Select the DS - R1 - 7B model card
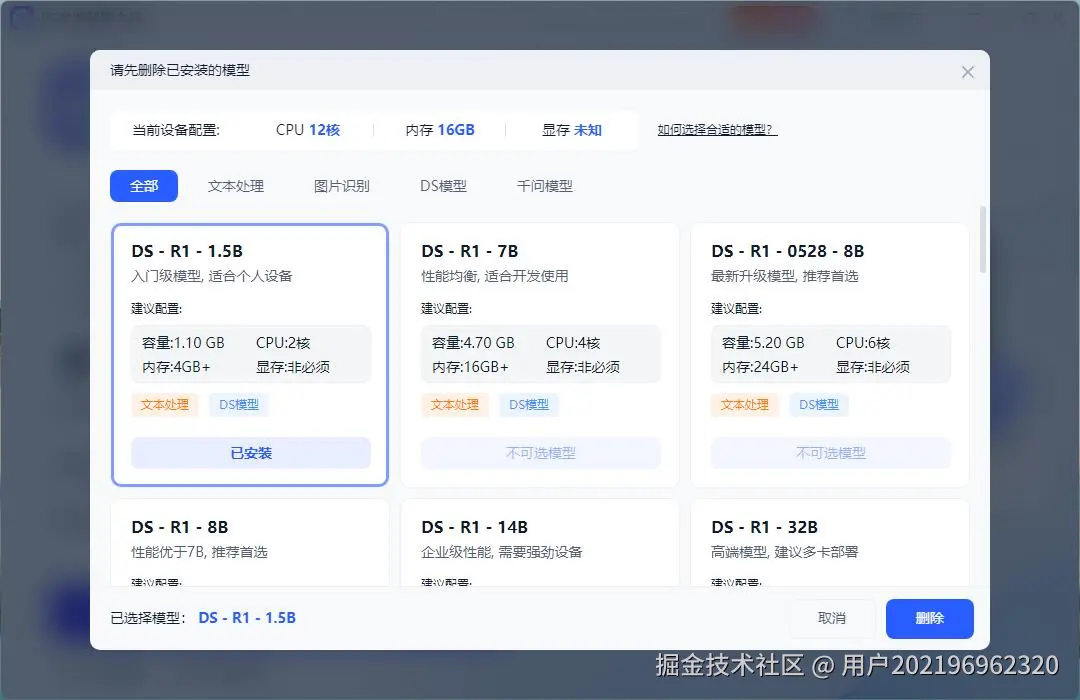The width and height of the screenshot is (1080, 700). pos(540,300)
